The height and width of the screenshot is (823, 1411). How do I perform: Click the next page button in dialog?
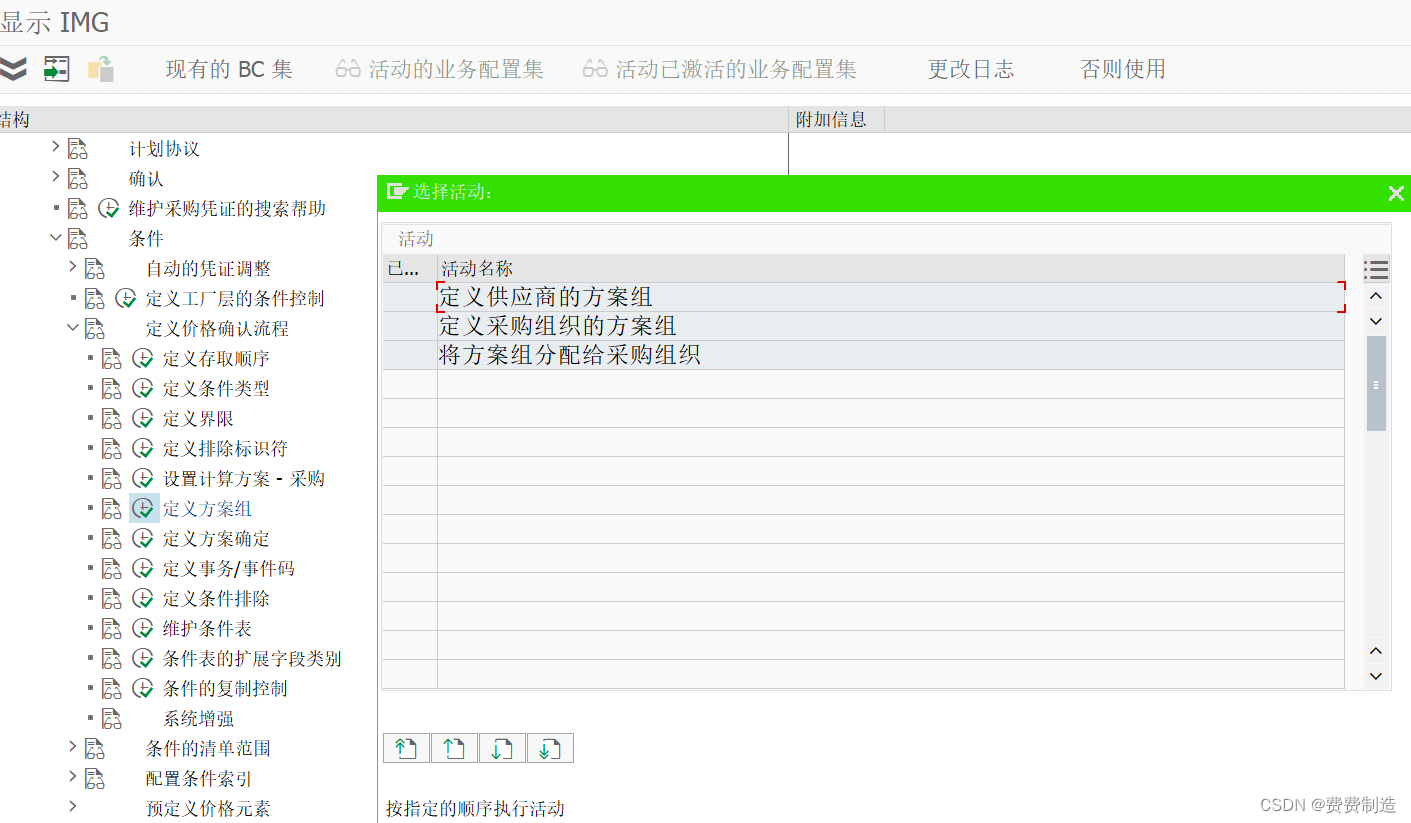point(502,748)
